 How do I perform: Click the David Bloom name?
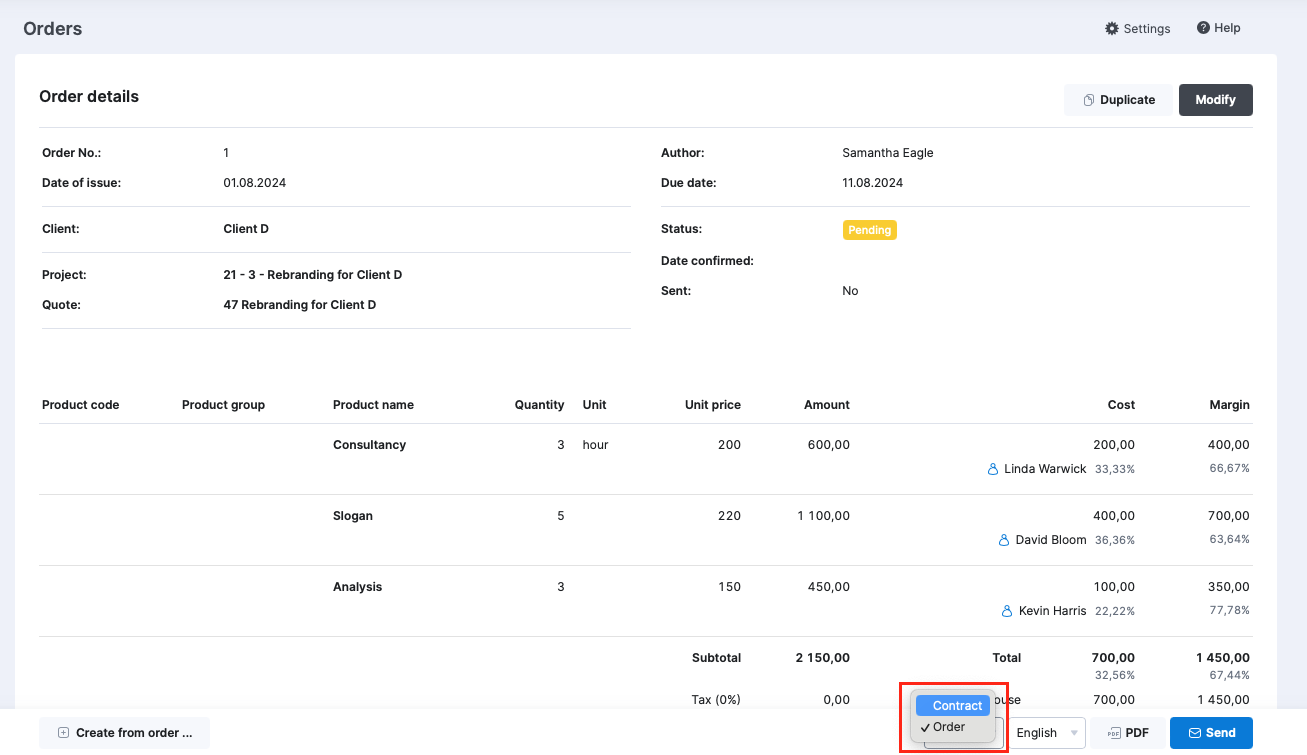(x=1051, y=540)
